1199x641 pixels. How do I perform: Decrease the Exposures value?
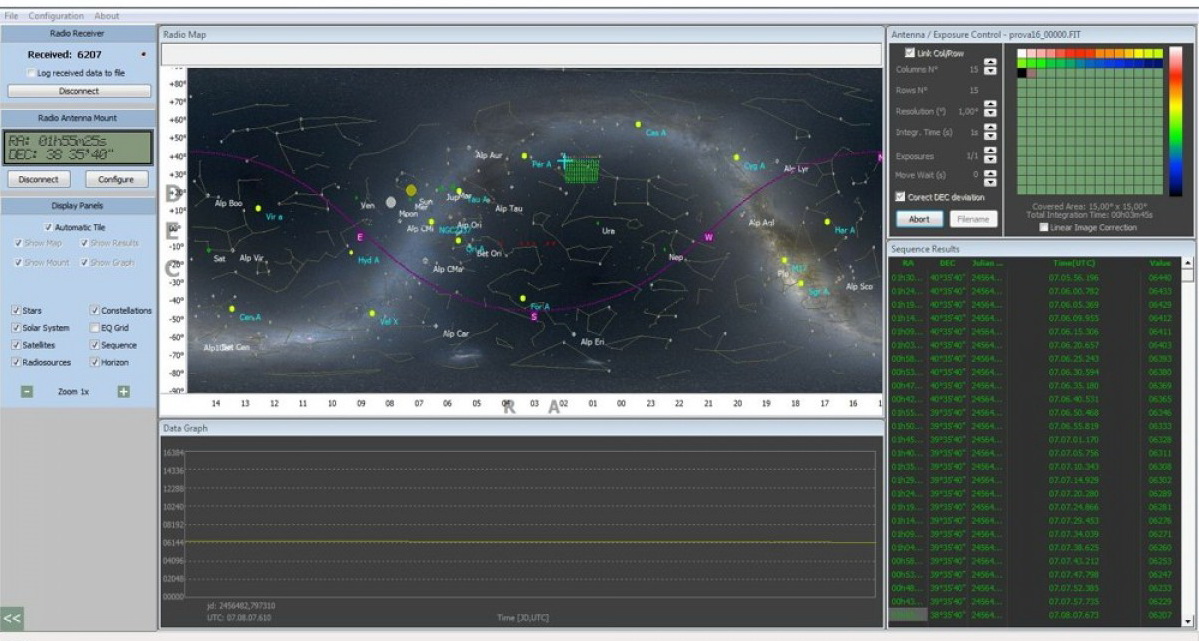point(990,160)
